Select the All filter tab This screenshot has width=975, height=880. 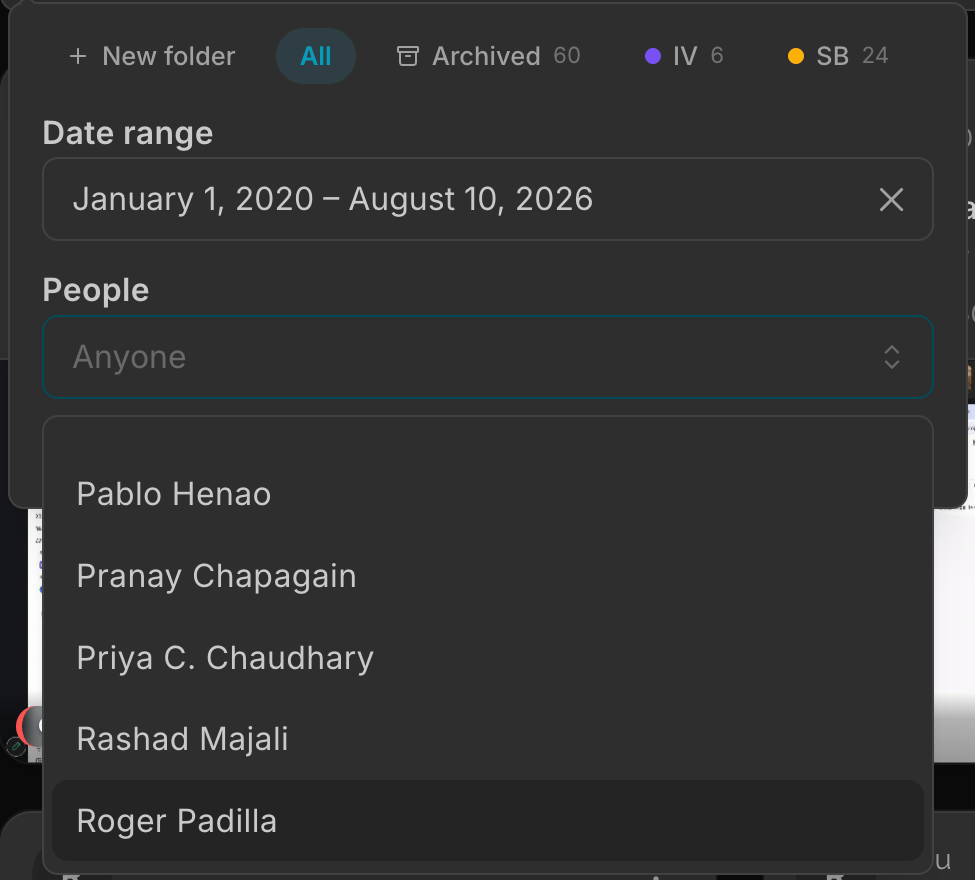click(x=316, y=56)
